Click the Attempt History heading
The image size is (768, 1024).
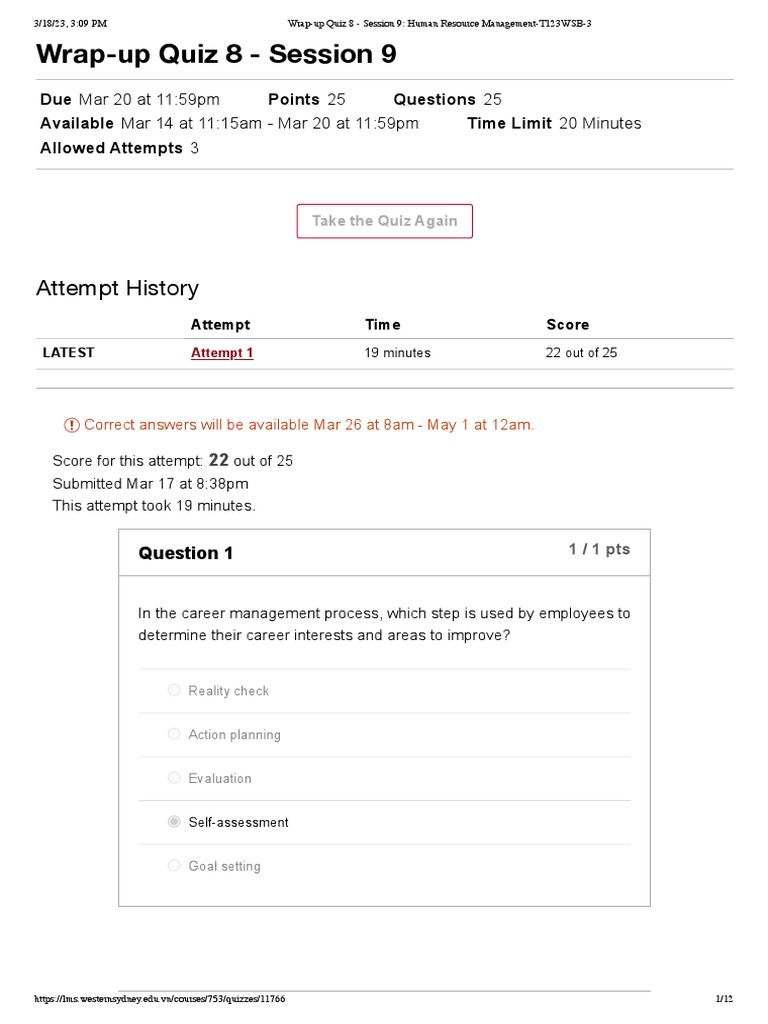click(x=117, y=288)
